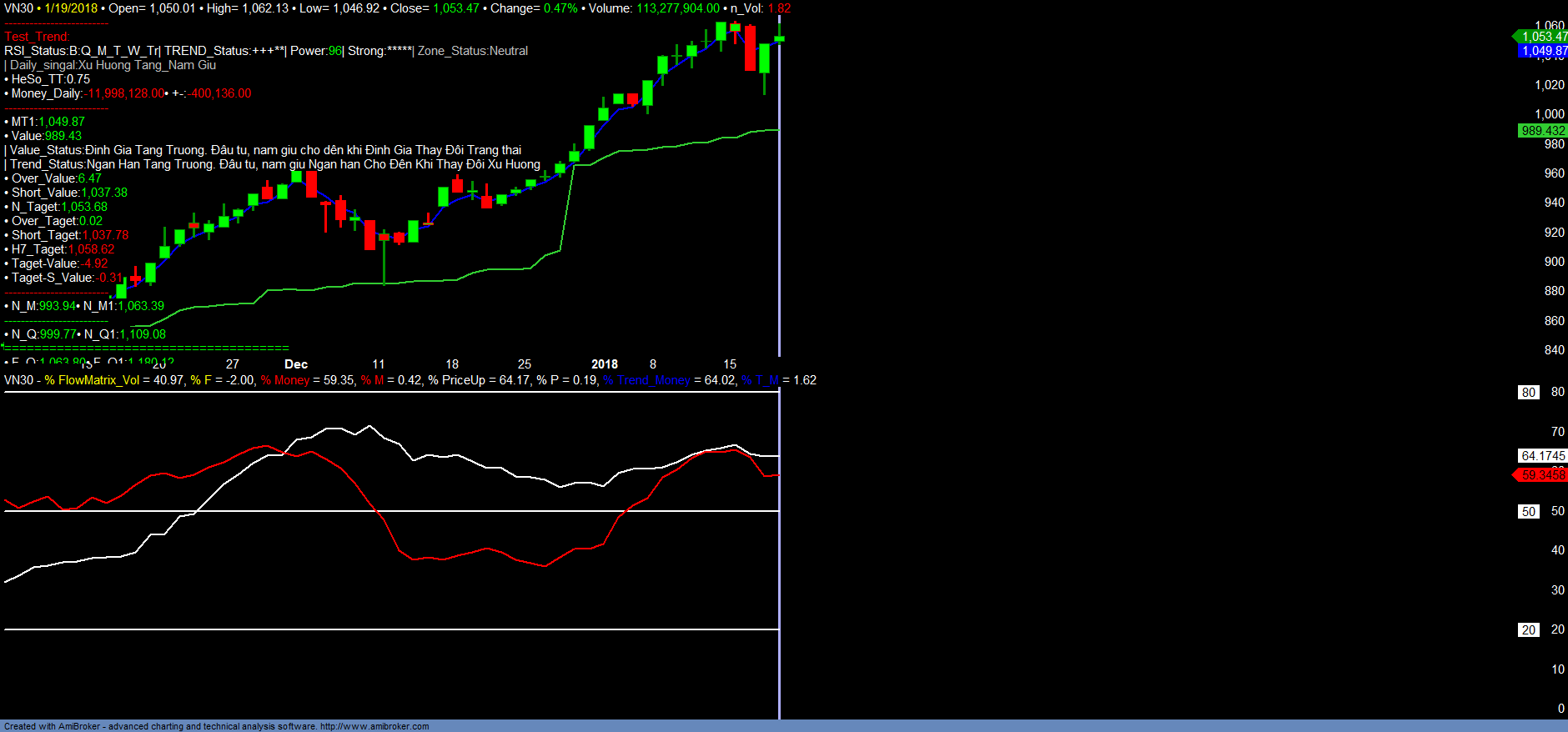Jump to date label 15 on the axis

[730, 364]
